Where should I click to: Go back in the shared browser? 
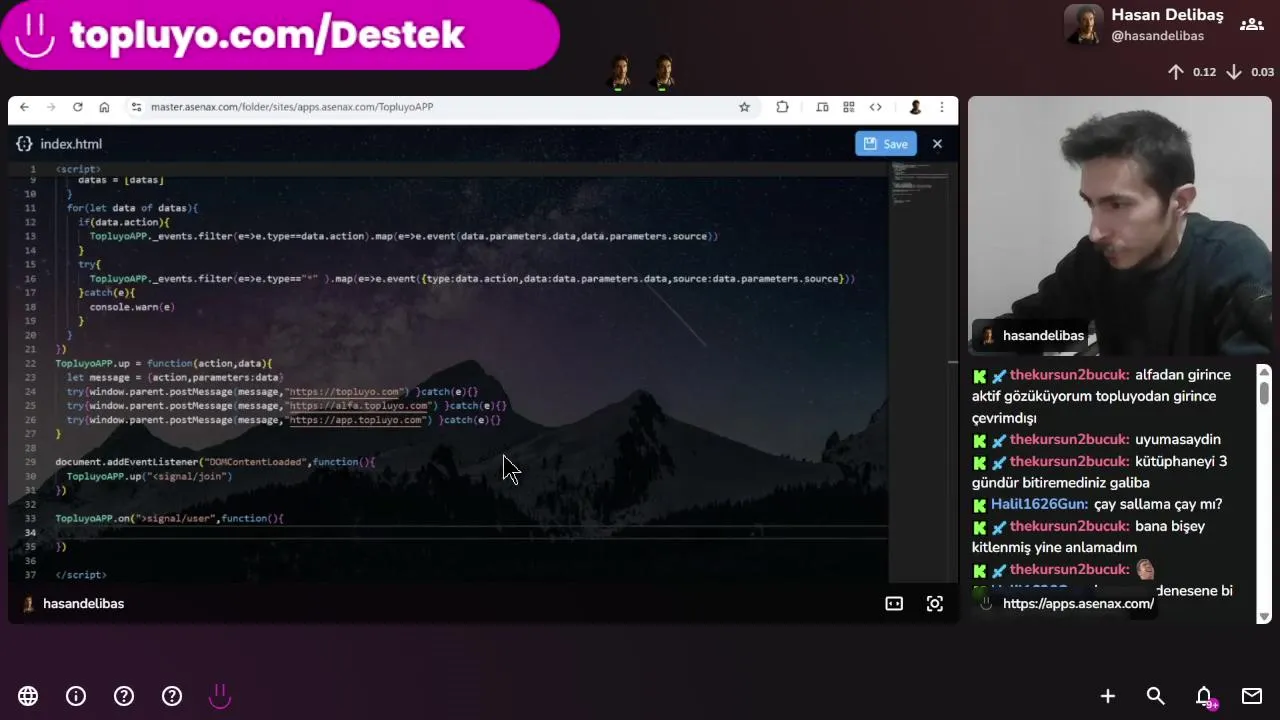24,107
